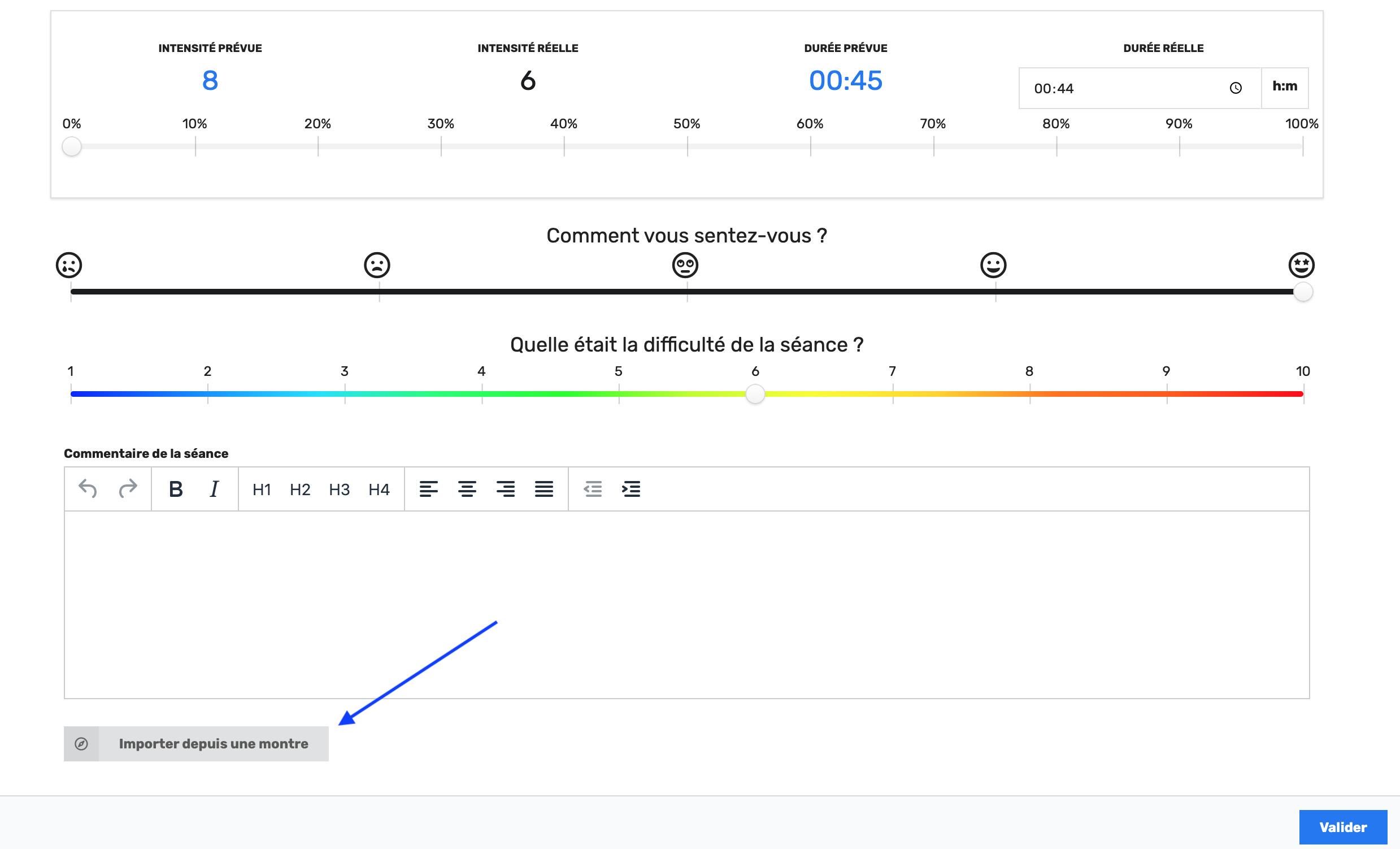Screen dimensions: 1400x849
Task: Apply H1 heading style
Action: [262, 490]
